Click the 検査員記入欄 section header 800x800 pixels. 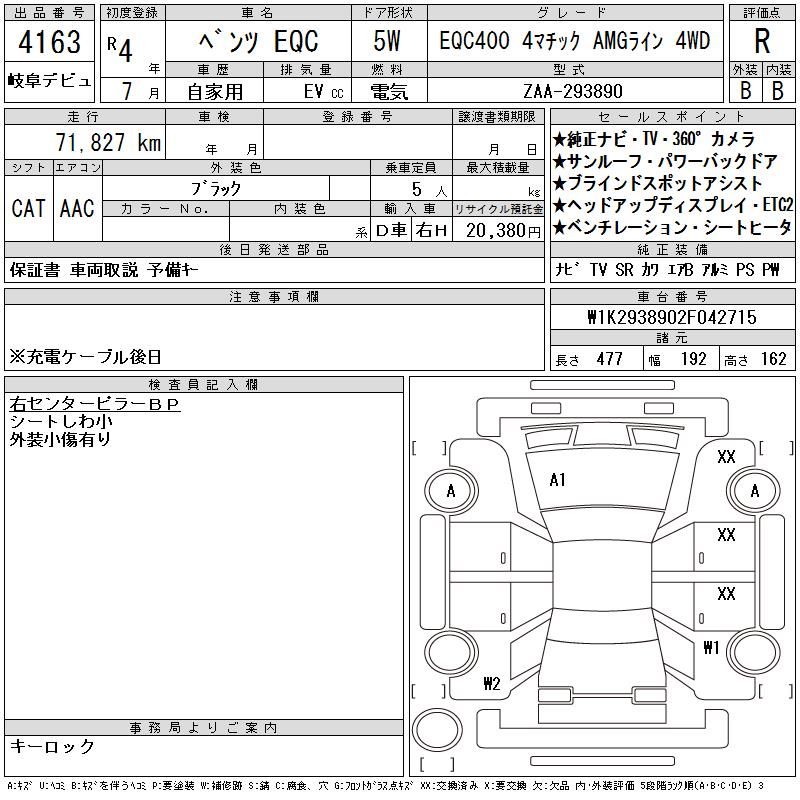click(203, 385)
